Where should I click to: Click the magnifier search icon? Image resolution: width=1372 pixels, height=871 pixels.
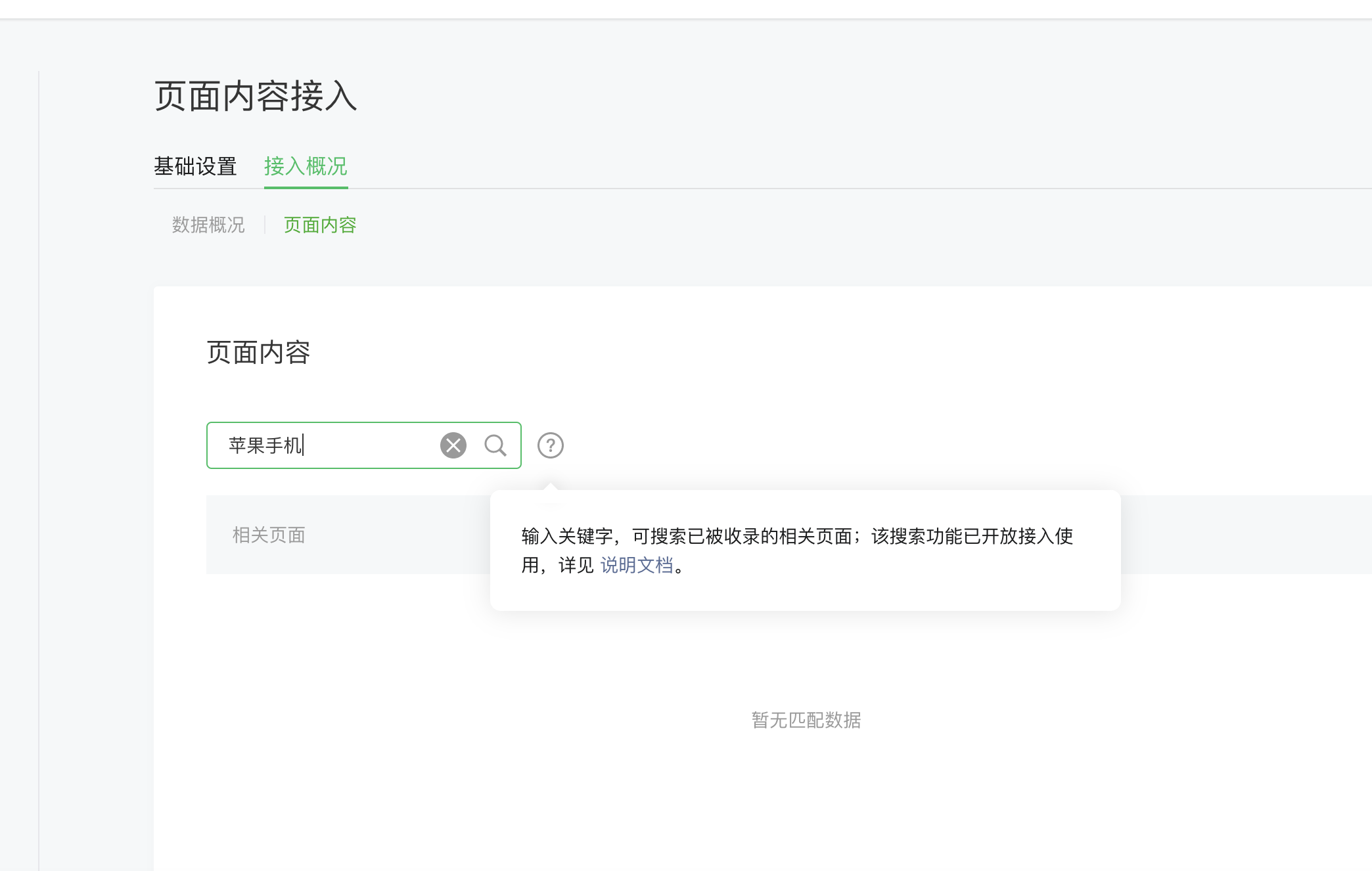pyautogui.click(x=495, y=445)
